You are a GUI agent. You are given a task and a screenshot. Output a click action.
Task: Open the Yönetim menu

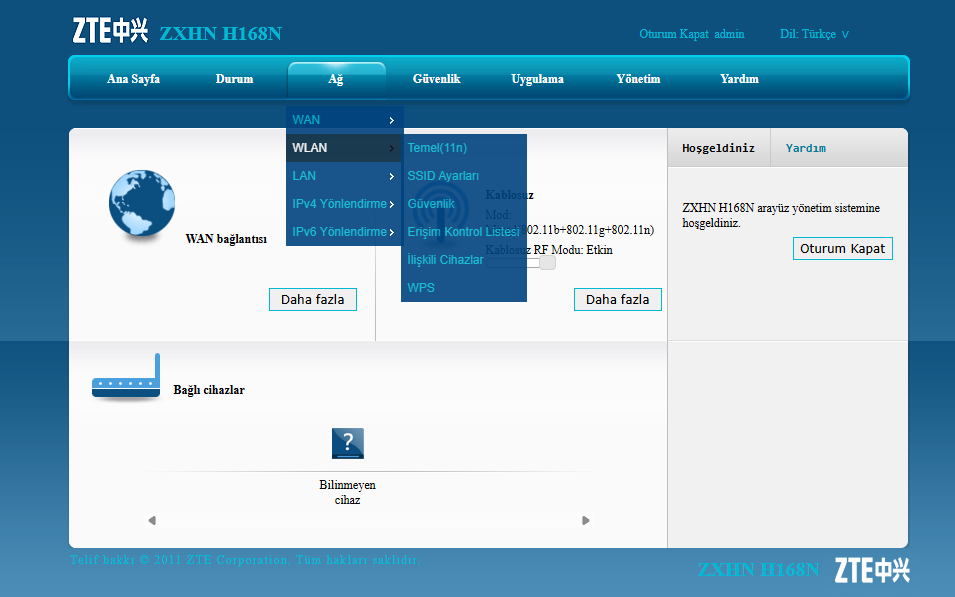[x=638, y=79]
